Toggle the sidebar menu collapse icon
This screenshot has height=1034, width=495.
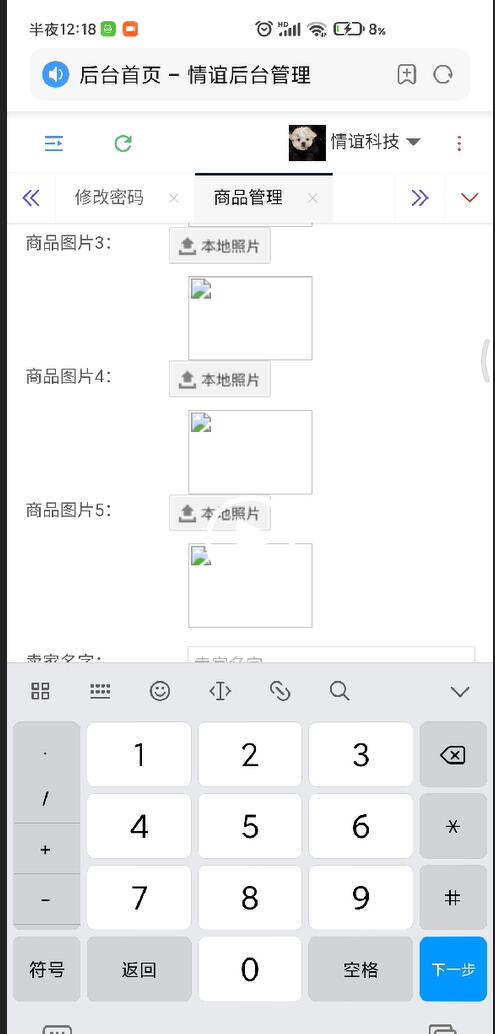point(53,143)
